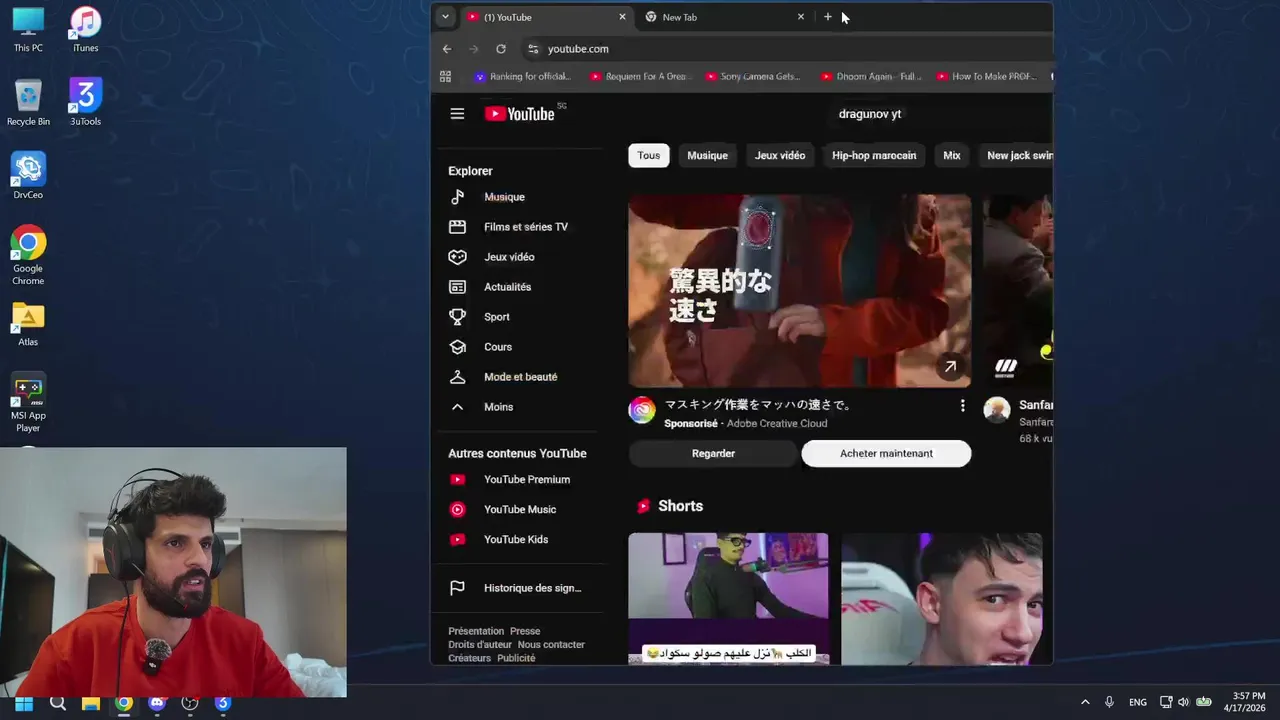Open Chrome tab search dropdown

[445, 17]
